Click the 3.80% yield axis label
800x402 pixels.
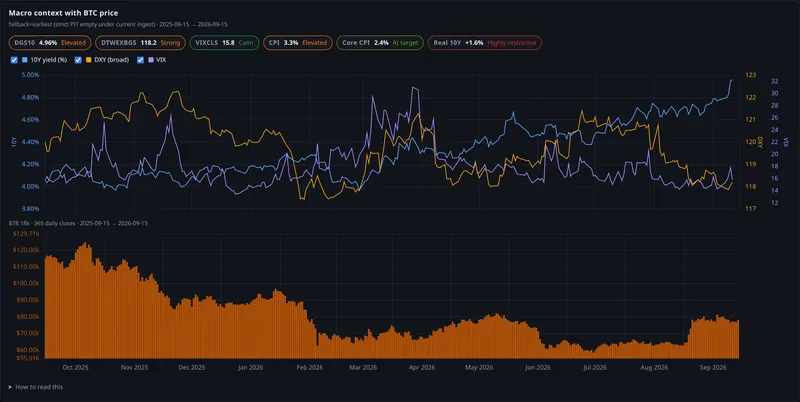(30, 209)
